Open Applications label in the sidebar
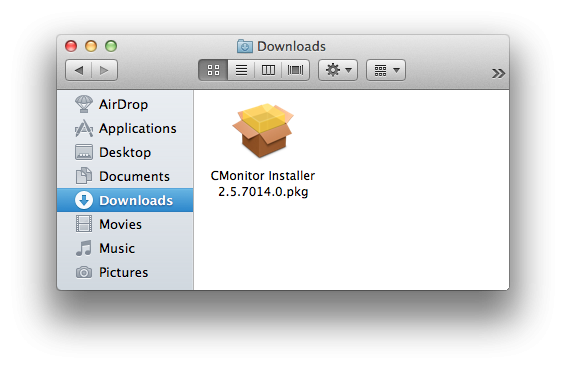 (138, 129)
